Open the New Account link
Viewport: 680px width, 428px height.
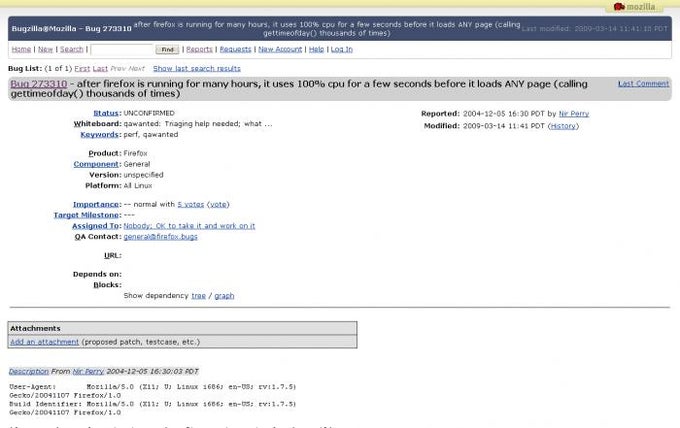pos(280,49)
